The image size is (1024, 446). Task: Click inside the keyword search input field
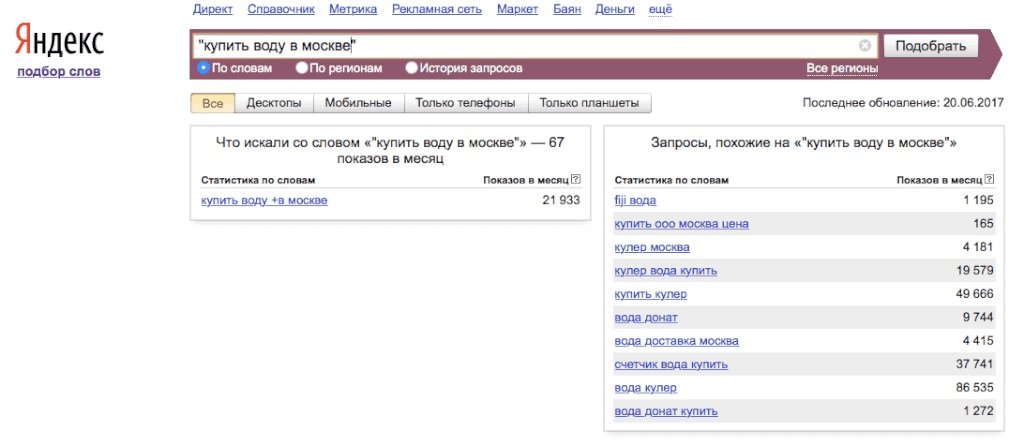click(x=520, y=46)
